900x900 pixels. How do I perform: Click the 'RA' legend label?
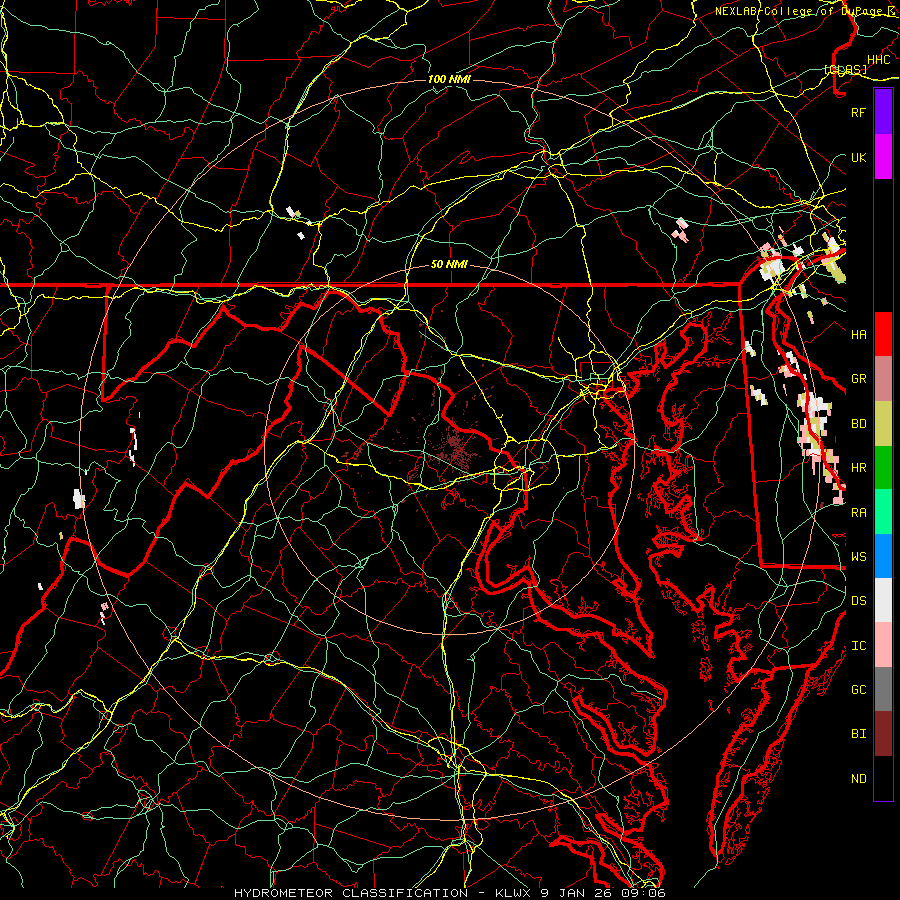(x=858, y=512)
